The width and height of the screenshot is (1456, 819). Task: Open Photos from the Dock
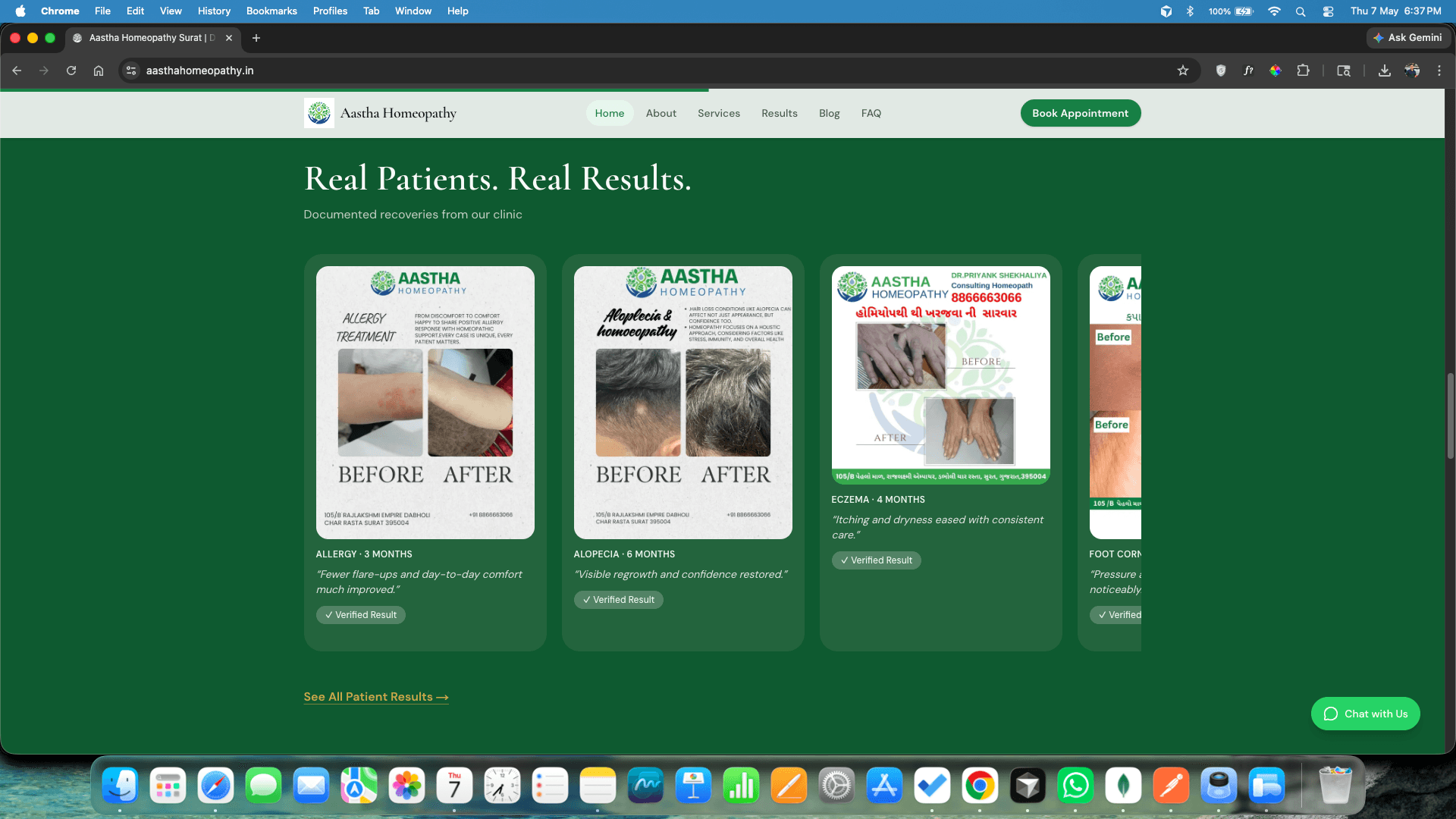[x=406, y=785]
